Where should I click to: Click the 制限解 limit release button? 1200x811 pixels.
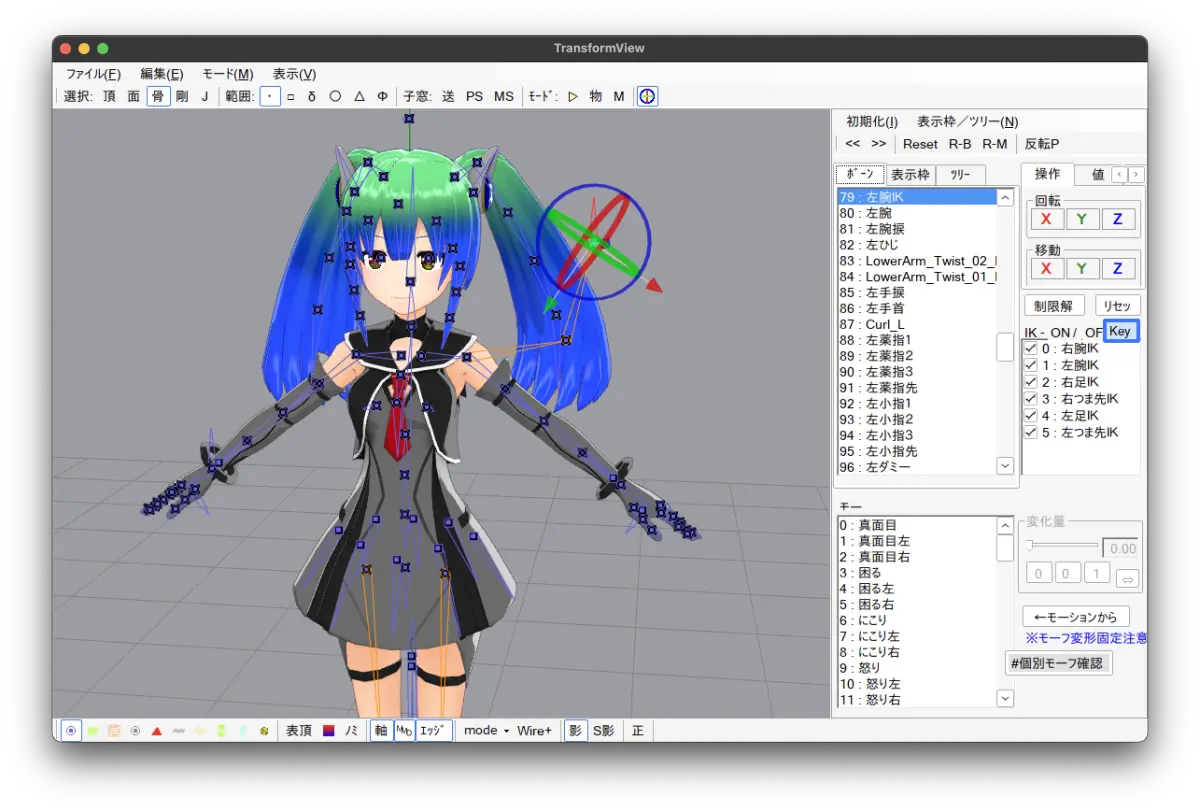coord(1054,306)
